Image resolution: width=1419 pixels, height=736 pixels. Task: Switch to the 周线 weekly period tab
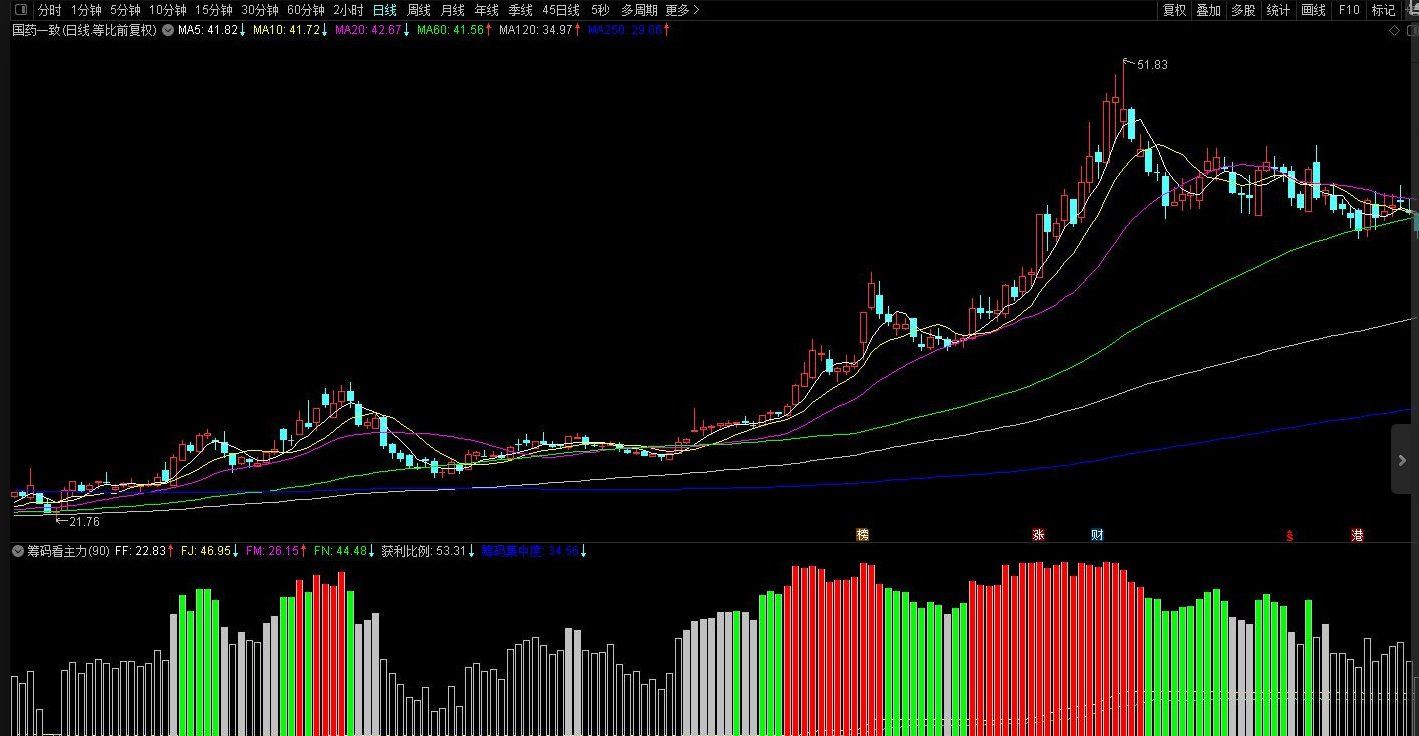click(x=418, y=10)
